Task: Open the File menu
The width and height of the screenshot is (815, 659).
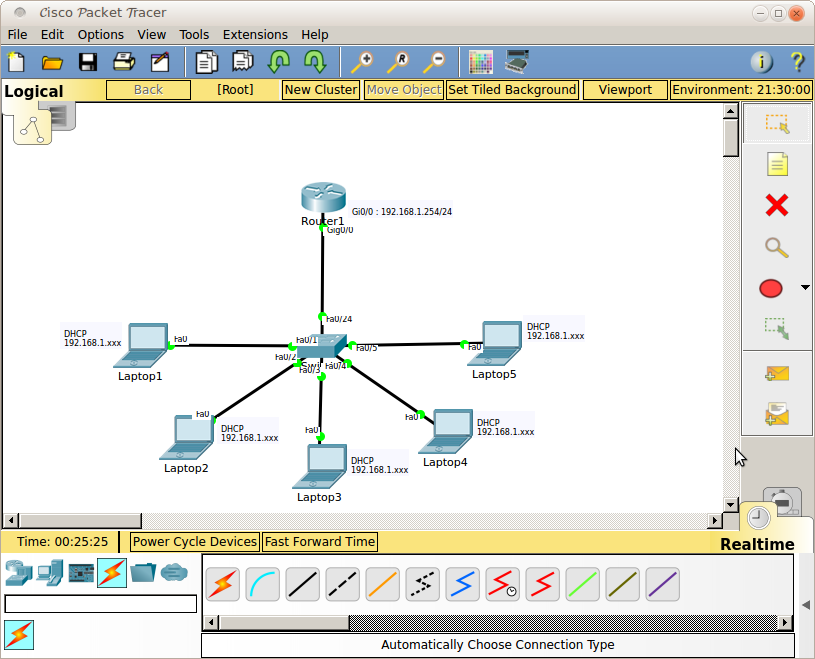Action: (17, 35)
